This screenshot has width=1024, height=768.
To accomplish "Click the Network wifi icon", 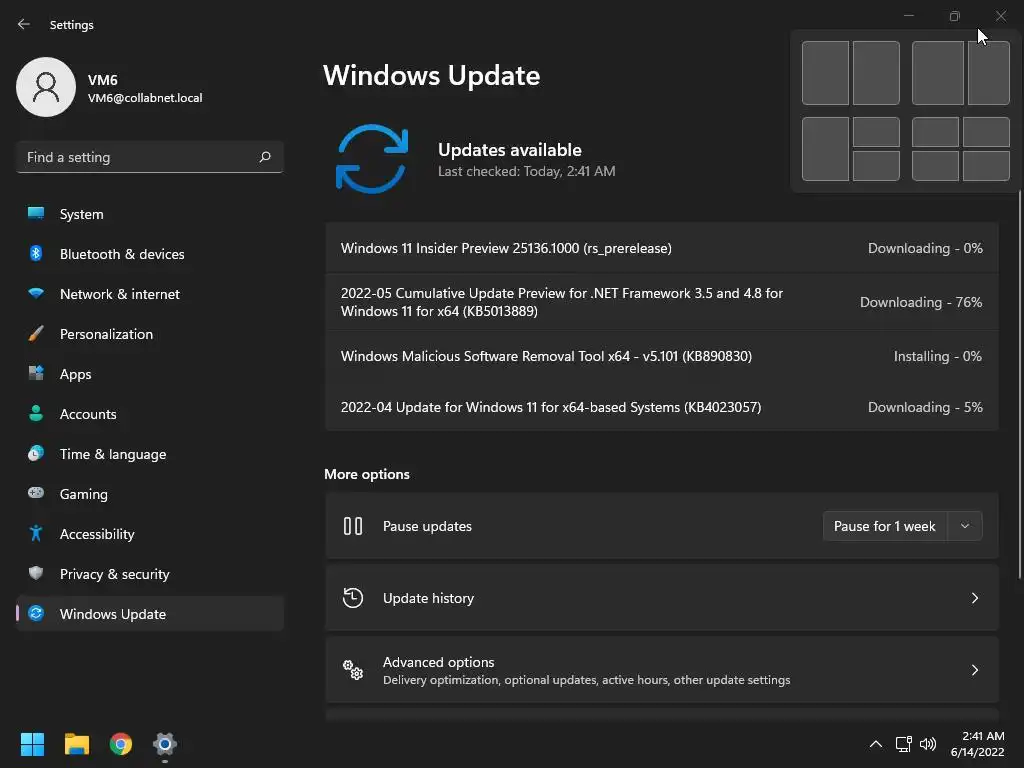I will (x=36, y=293).
